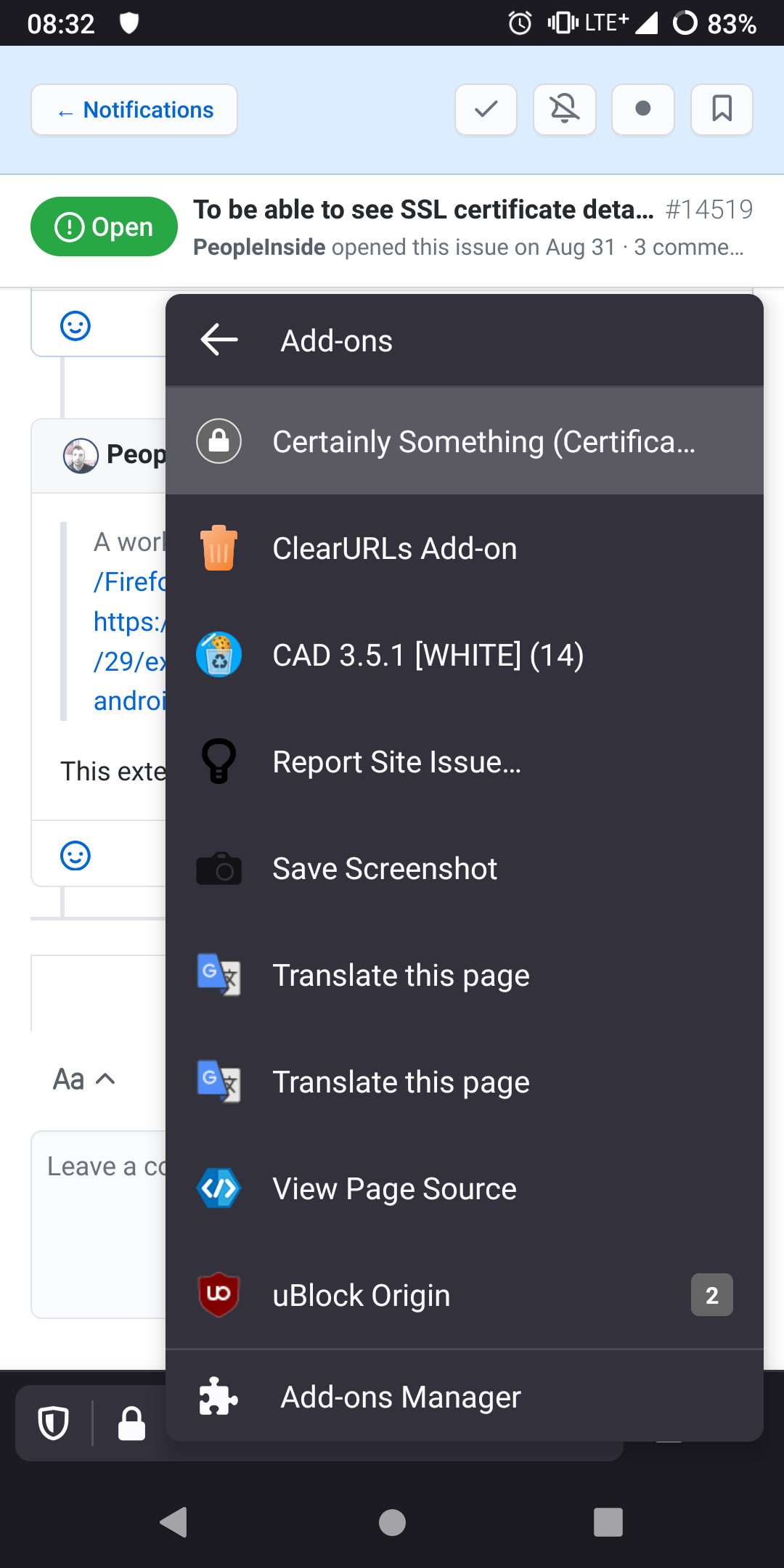Open PeopleInside author profile link
The width and height of the screenshot is (784, 1568).
[x=259, y=247]
